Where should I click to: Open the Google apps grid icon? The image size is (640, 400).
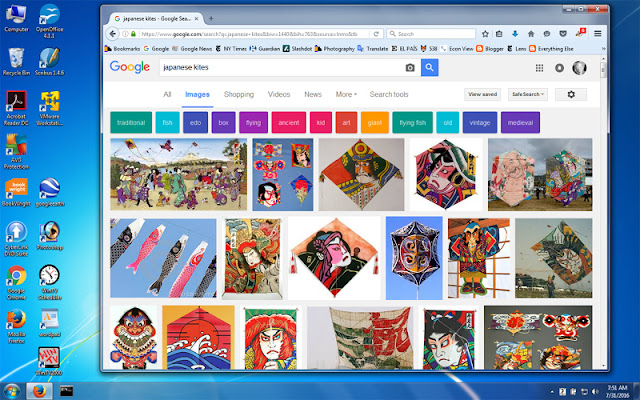(x=539, y=68)
